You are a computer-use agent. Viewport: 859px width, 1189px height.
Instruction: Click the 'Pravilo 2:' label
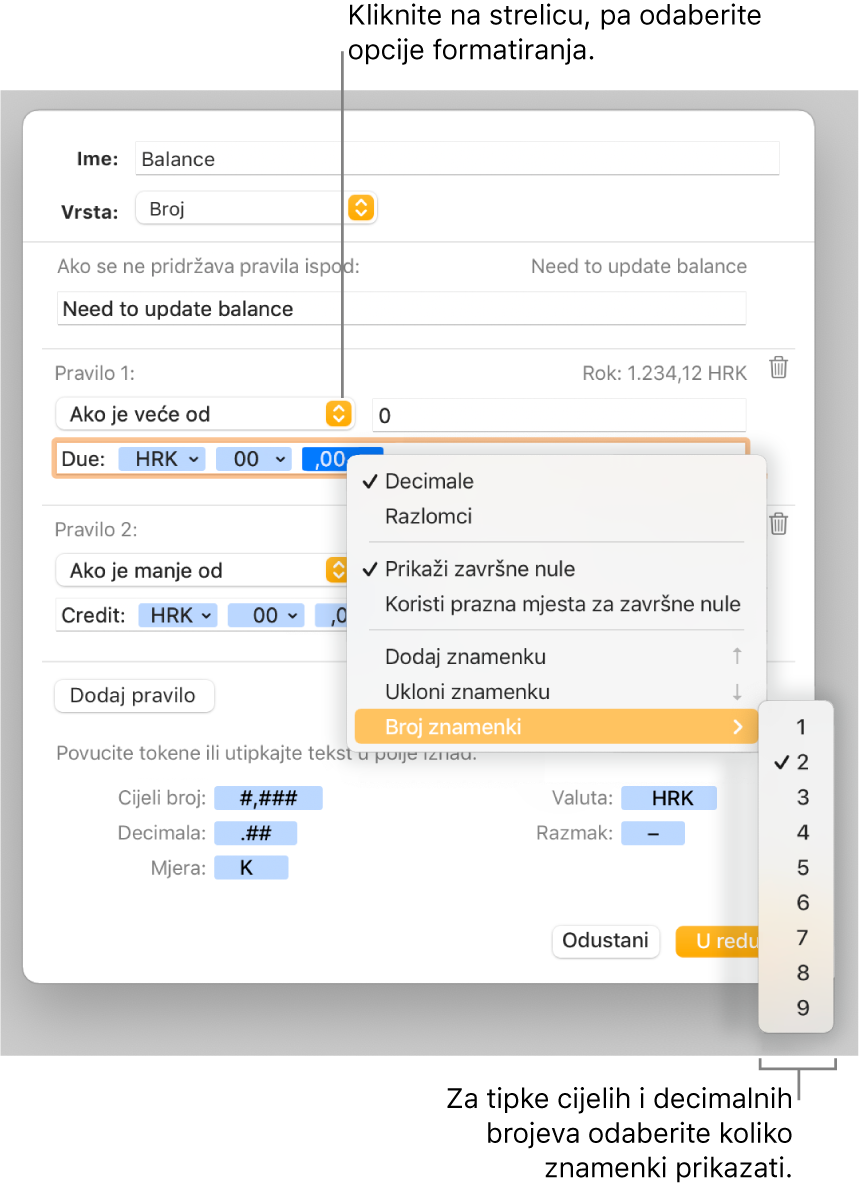click(x=96, y=529)
